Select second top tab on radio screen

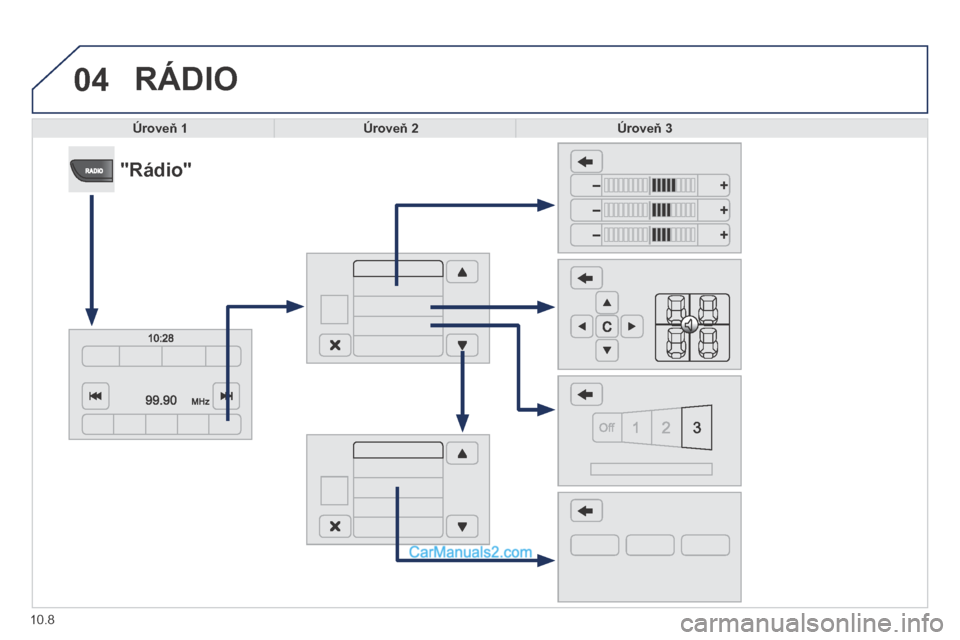point(141,356)
